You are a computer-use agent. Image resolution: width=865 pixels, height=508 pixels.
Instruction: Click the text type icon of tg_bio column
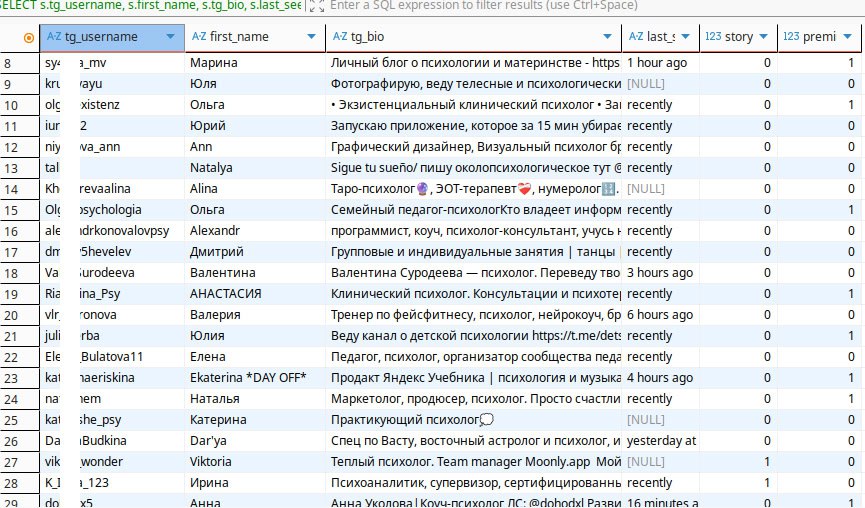pos(340,37)
